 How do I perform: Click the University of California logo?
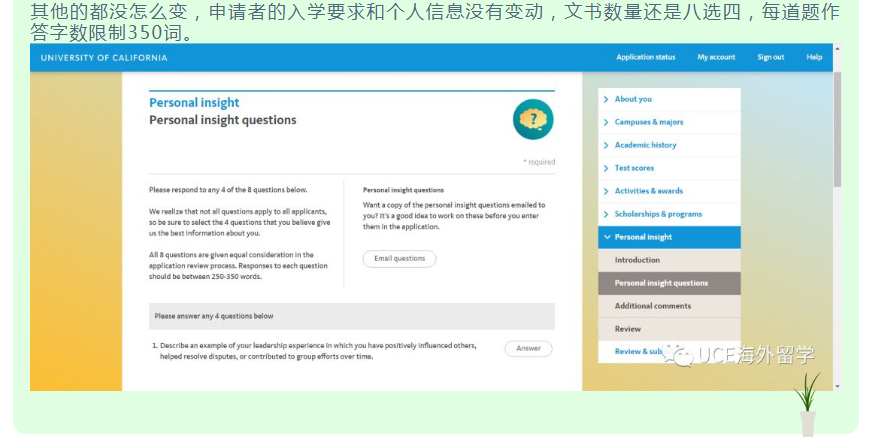104,57
